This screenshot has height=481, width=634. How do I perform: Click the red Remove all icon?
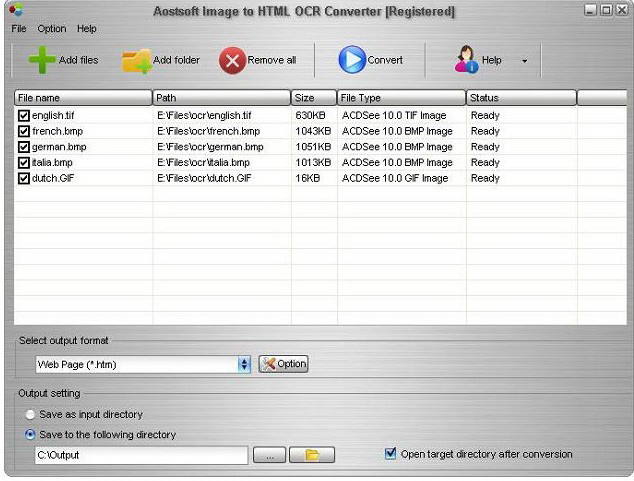(x=232, y=61)
